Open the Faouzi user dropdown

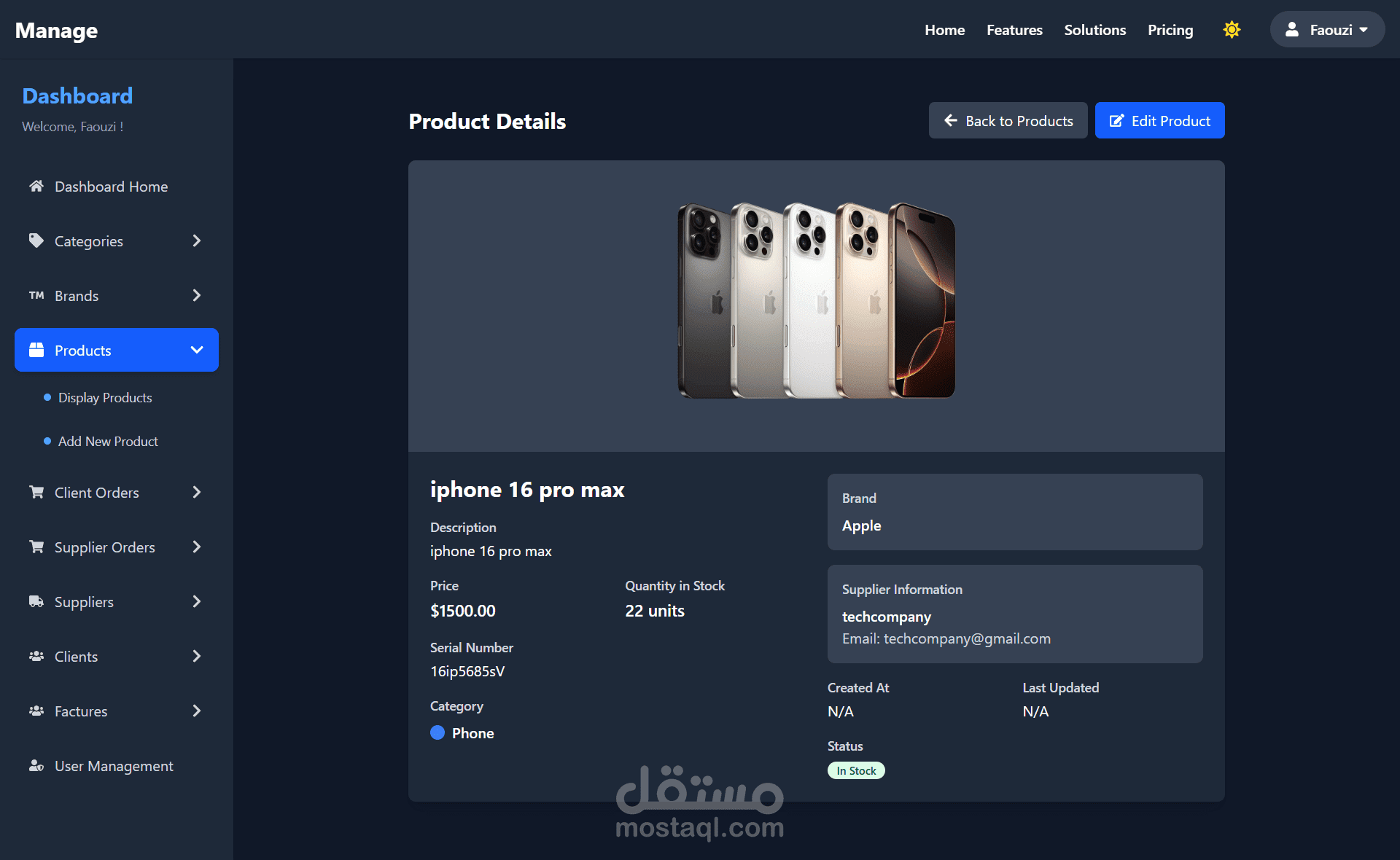tap(1327, 30)
